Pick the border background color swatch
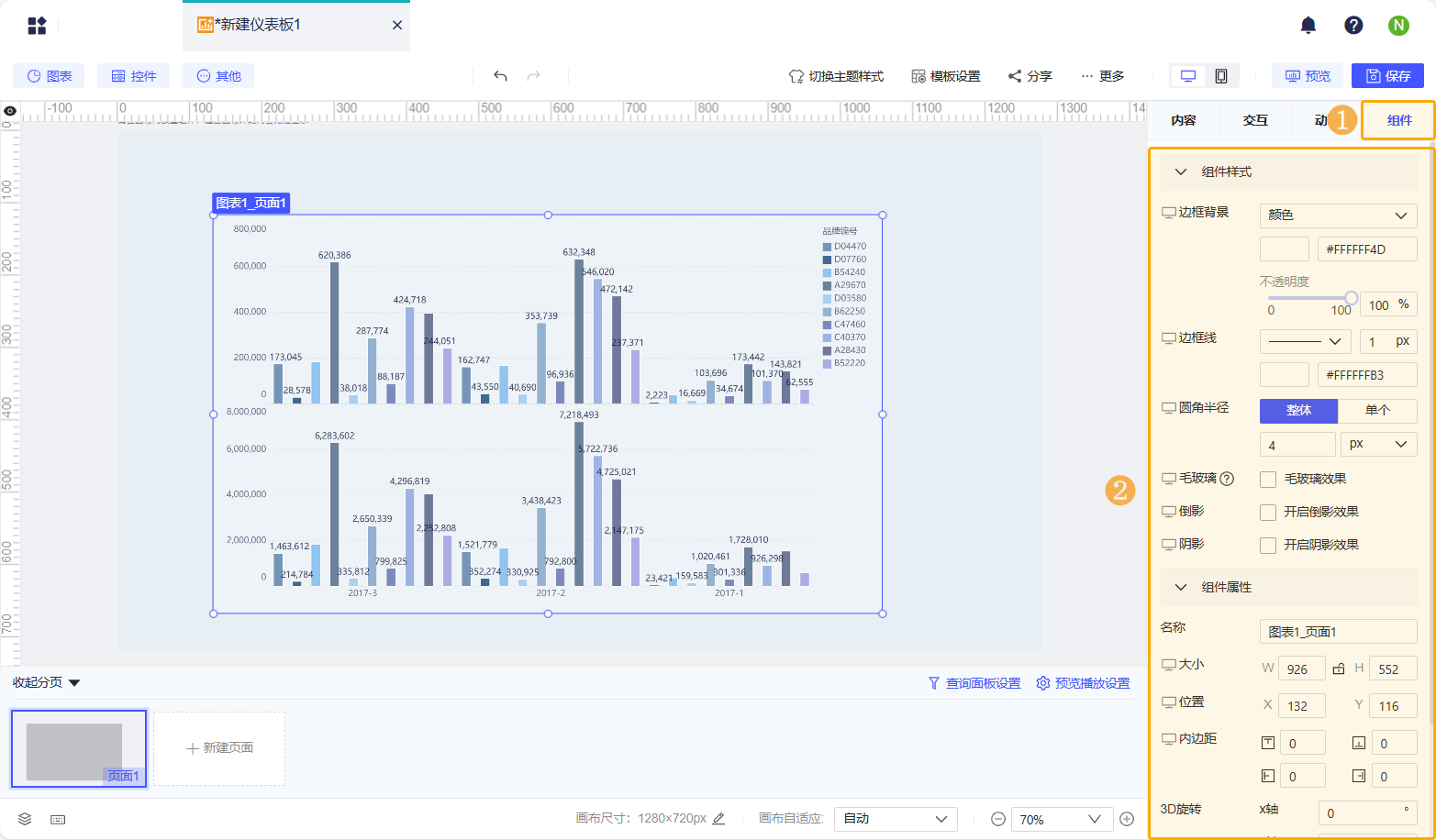 1285,249
